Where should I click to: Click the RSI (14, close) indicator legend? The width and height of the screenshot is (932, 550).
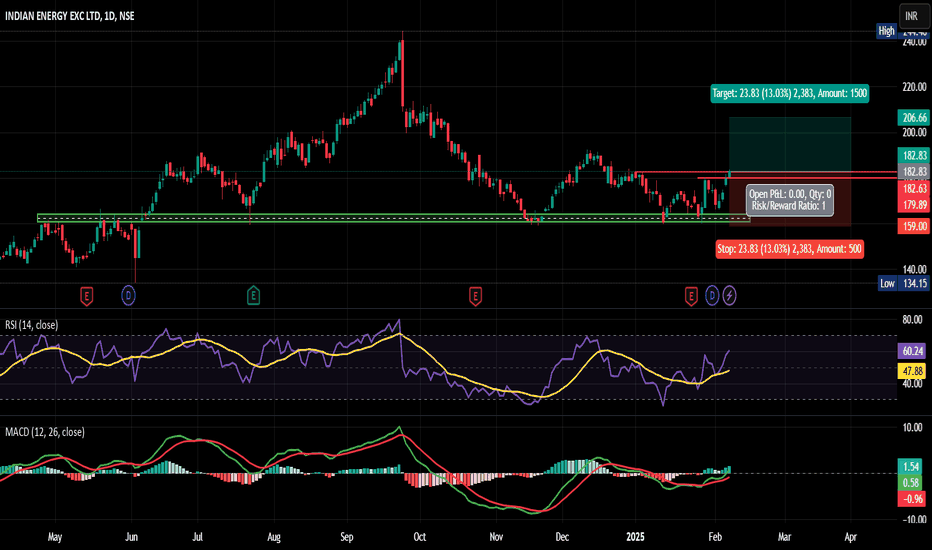32,325
